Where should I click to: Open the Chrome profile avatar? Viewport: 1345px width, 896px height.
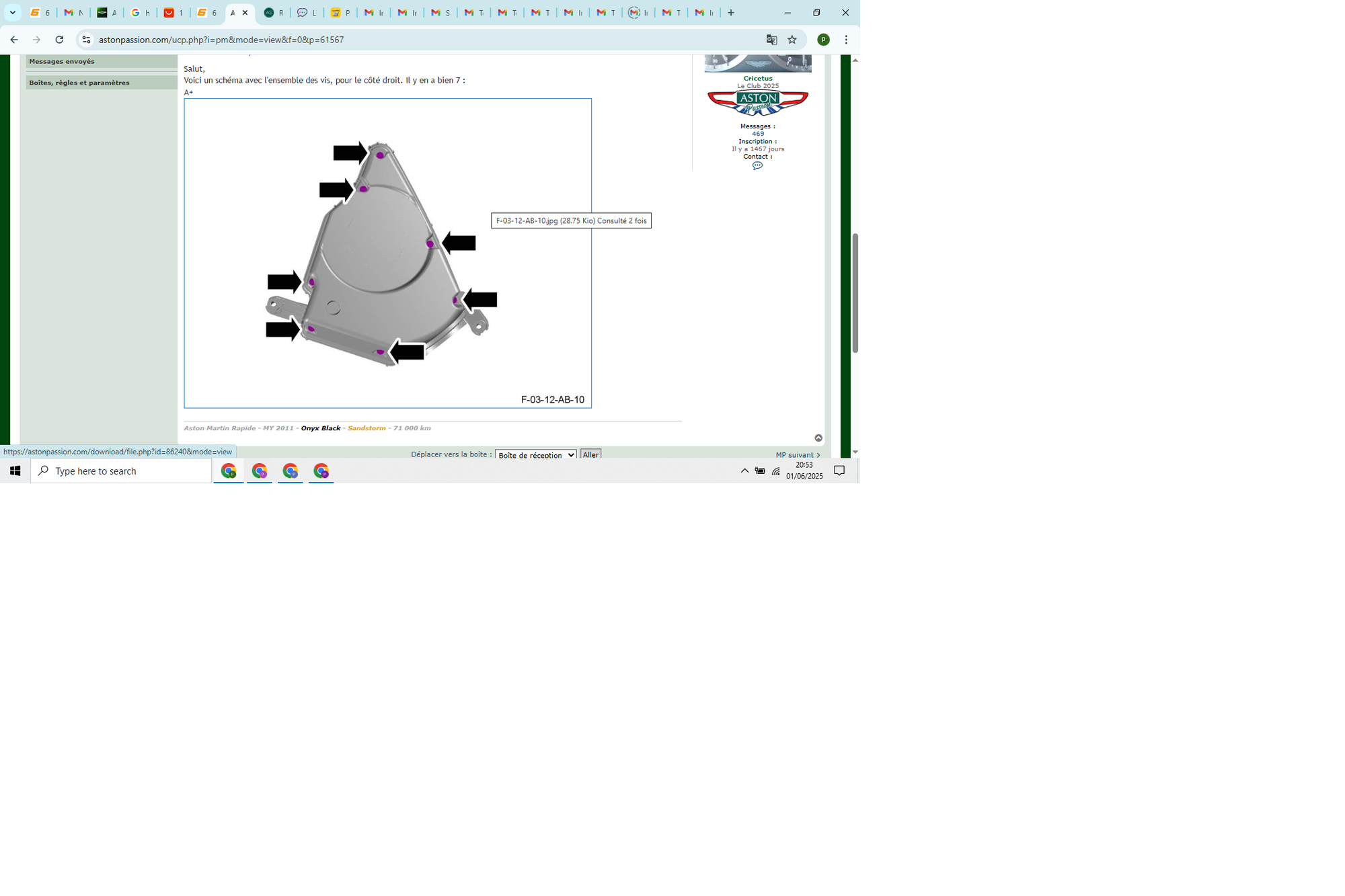pos(823,40)
